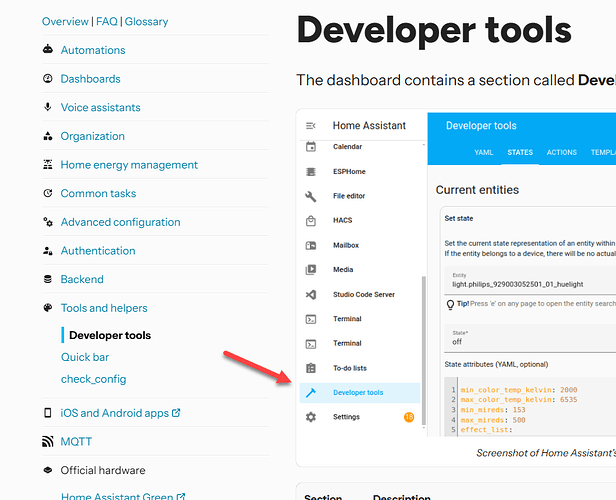616x500 pixels.
Task: Click the Settings gear icon
Action: [x=311, y=417]
